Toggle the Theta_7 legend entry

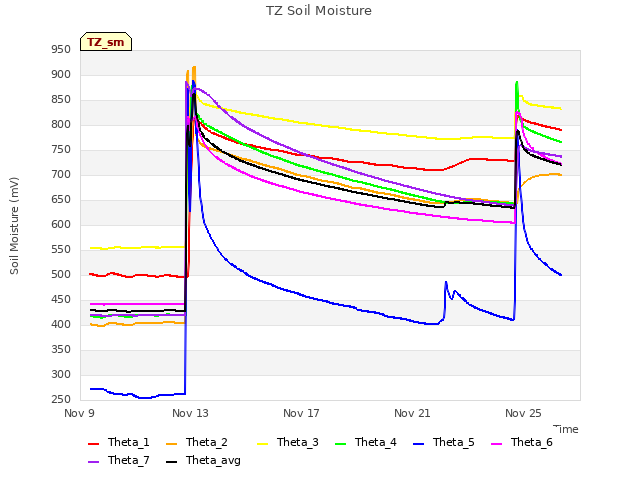tap(119, 460)
